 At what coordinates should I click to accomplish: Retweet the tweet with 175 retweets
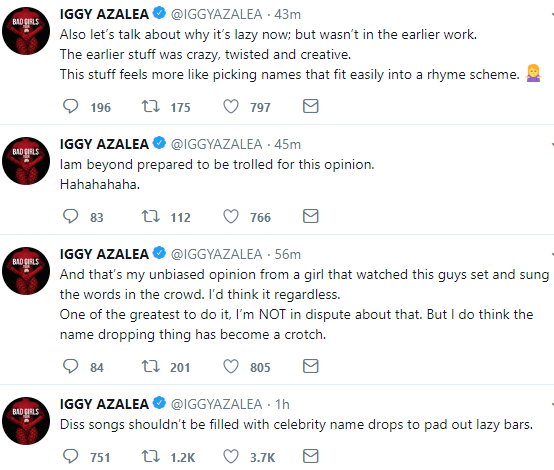(x=151, y=106)
